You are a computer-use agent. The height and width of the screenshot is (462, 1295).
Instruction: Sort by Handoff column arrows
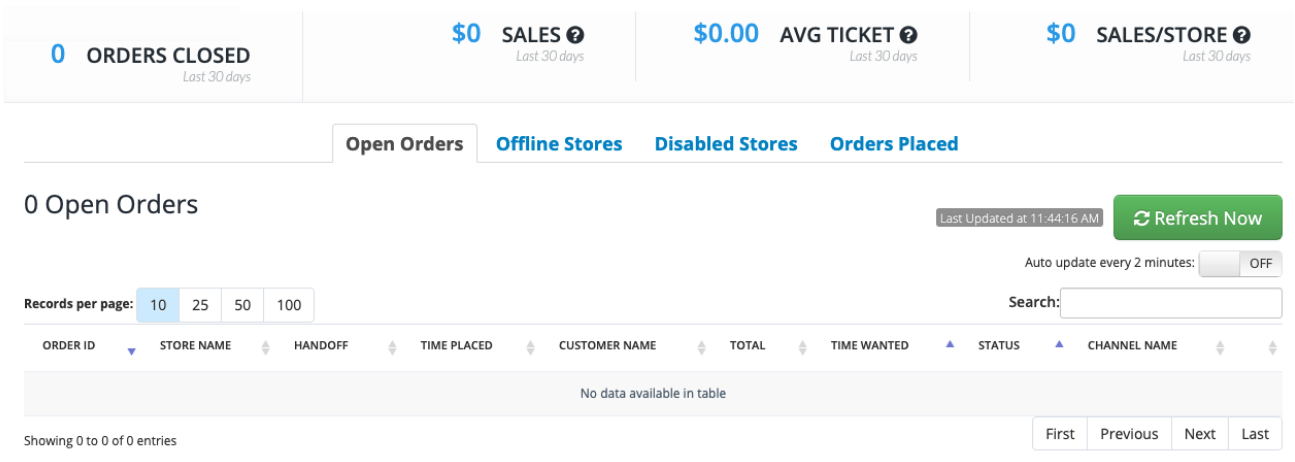pyautogui.click(x=392, y=347)
